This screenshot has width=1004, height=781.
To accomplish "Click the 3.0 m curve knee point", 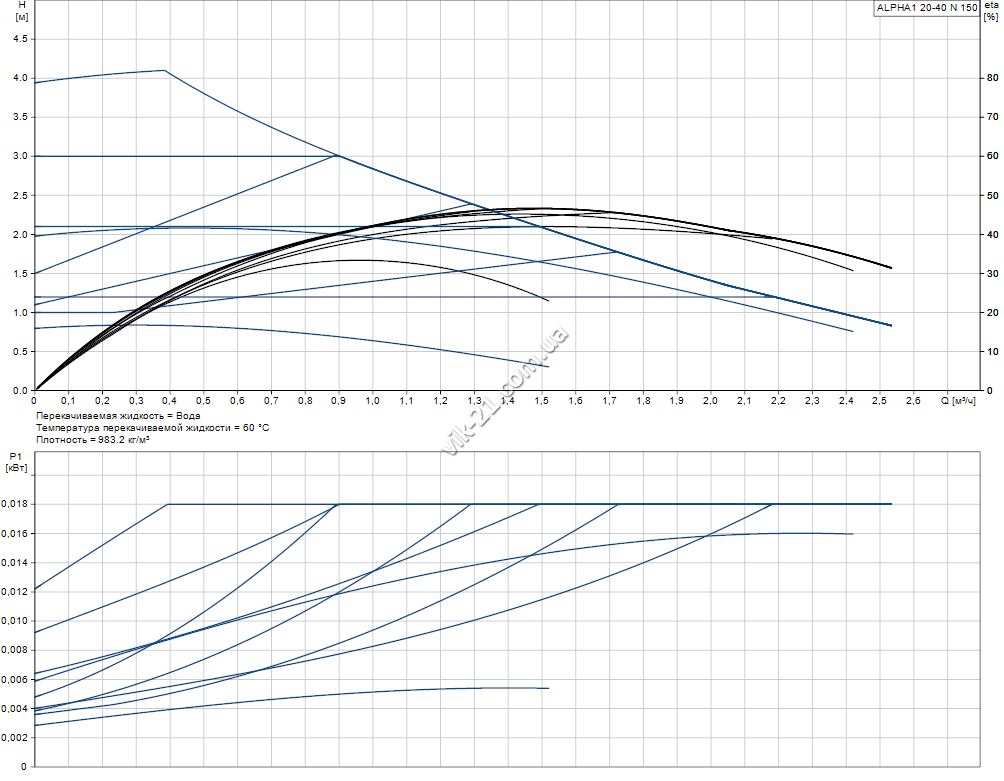I will click(338, 156).
